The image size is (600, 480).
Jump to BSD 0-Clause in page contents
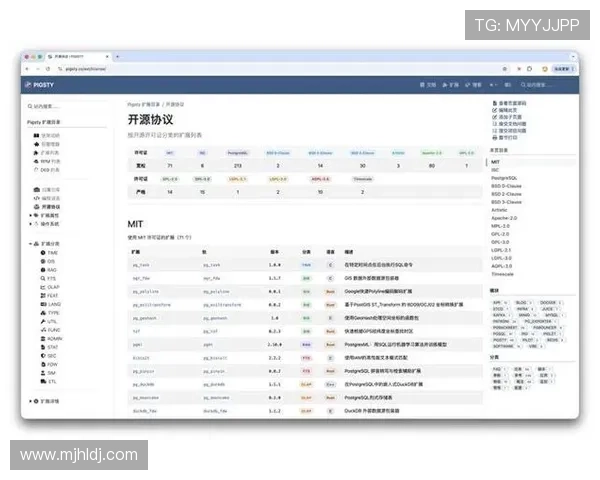506,186
